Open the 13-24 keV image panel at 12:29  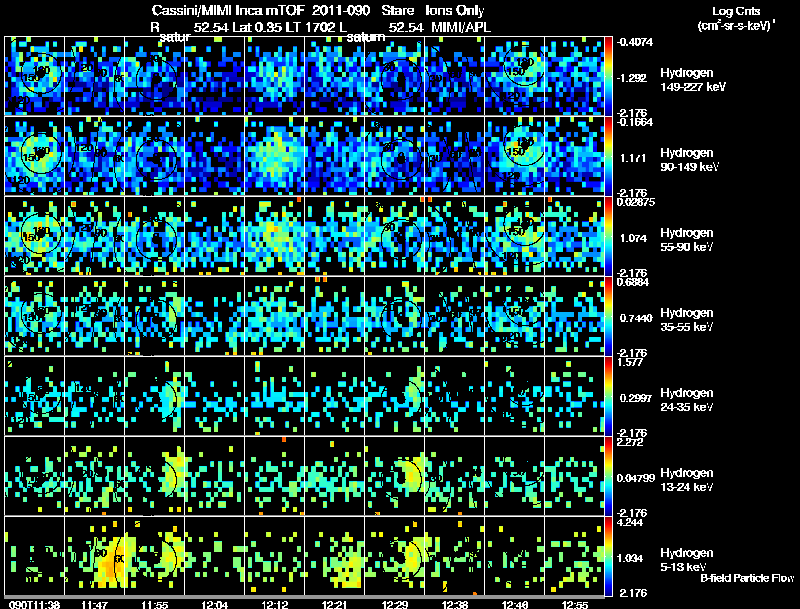pos(394,476)
